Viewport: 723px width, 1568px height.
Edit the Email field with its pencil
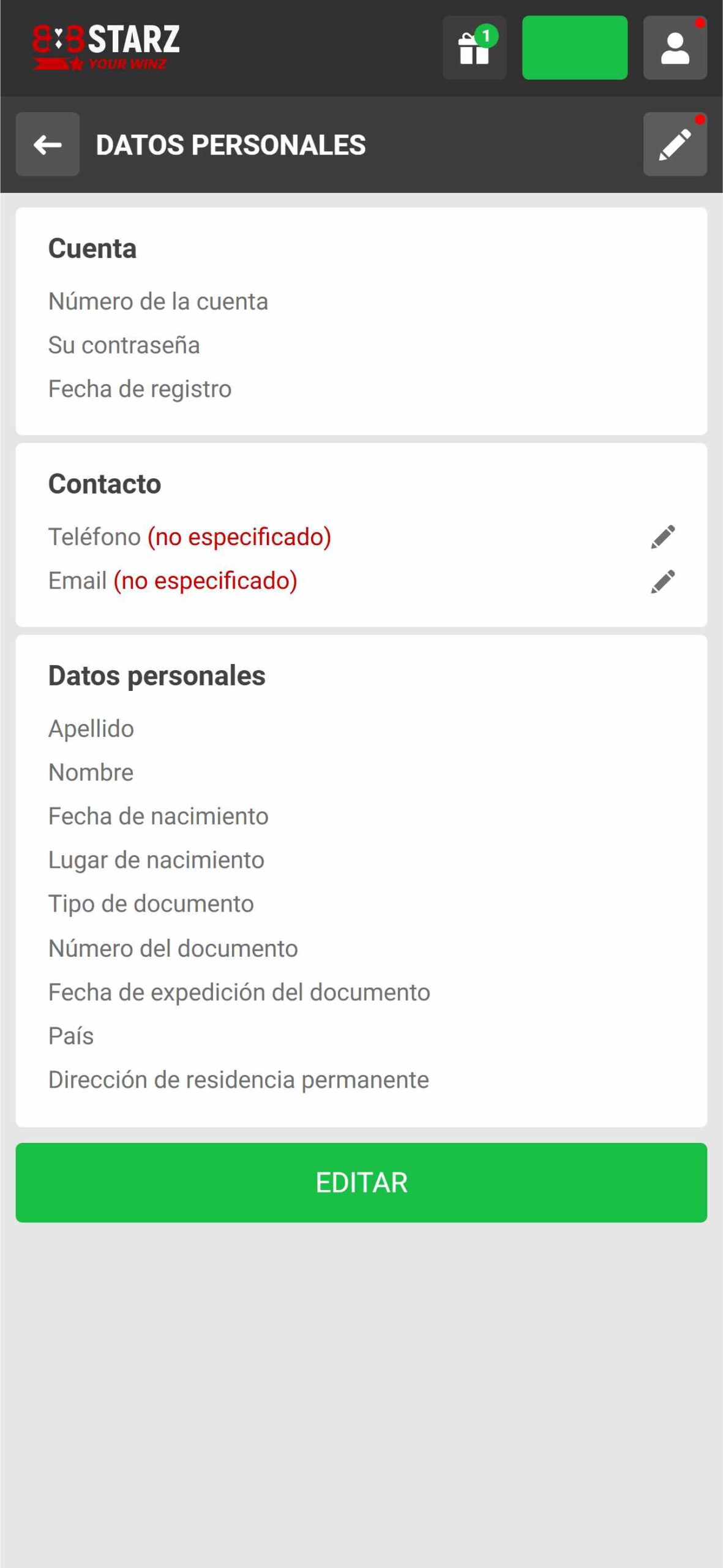663,581
